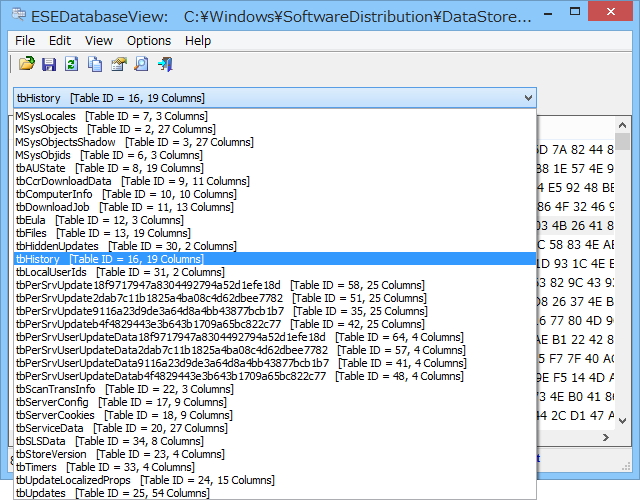The width and height of the screenshot is (640, 500).
Task: Select MSysLocales table in dropdown list
Action: [x=275, y=116]
